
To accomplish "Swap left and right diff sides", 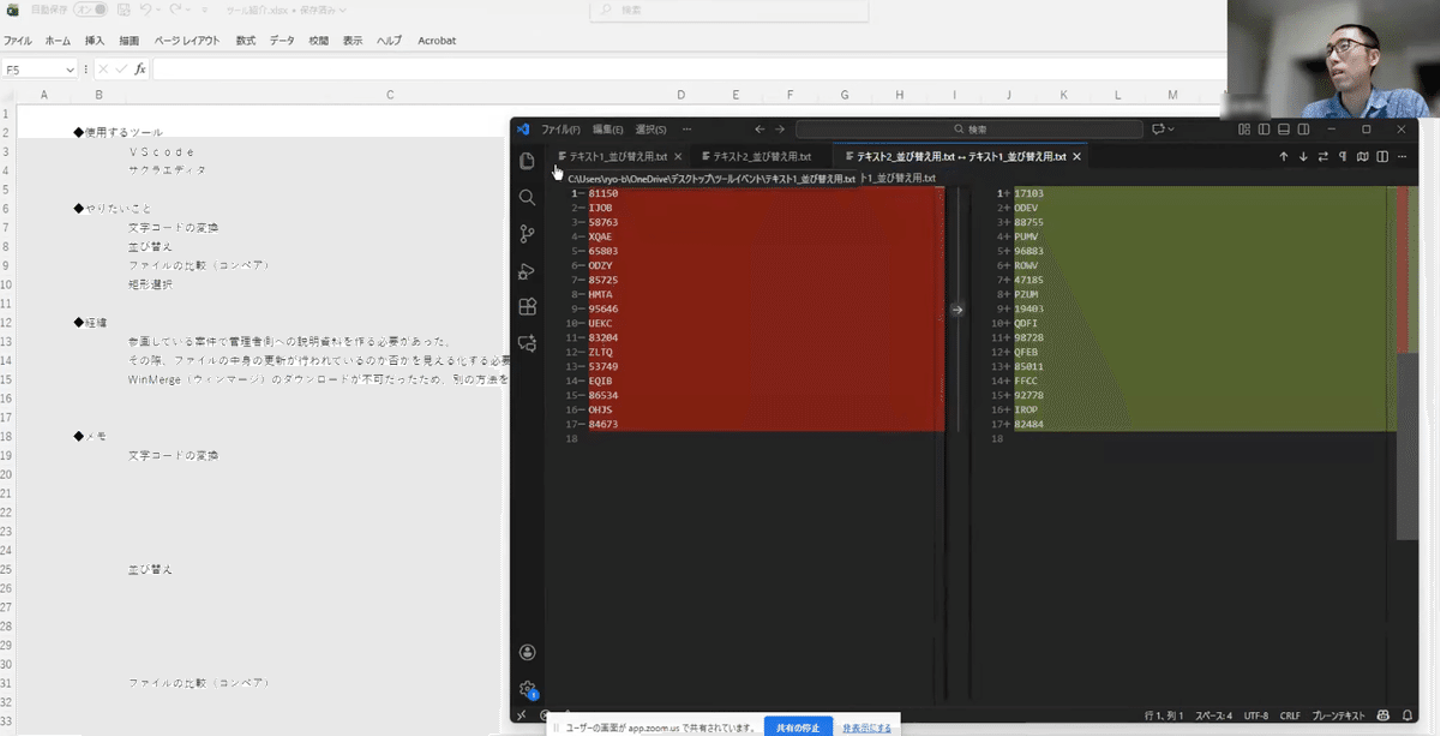I will point(1323,157).
